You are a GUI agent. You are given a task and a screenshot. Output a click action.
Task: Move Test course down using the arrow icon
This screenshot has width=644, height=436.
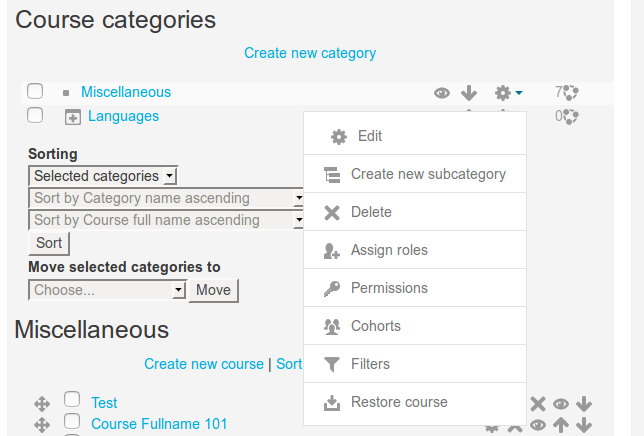click(584, 404)
